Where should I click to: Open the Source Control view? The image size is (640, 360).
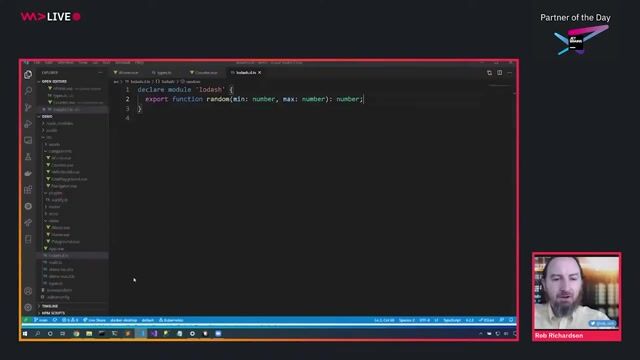(28, 107)
